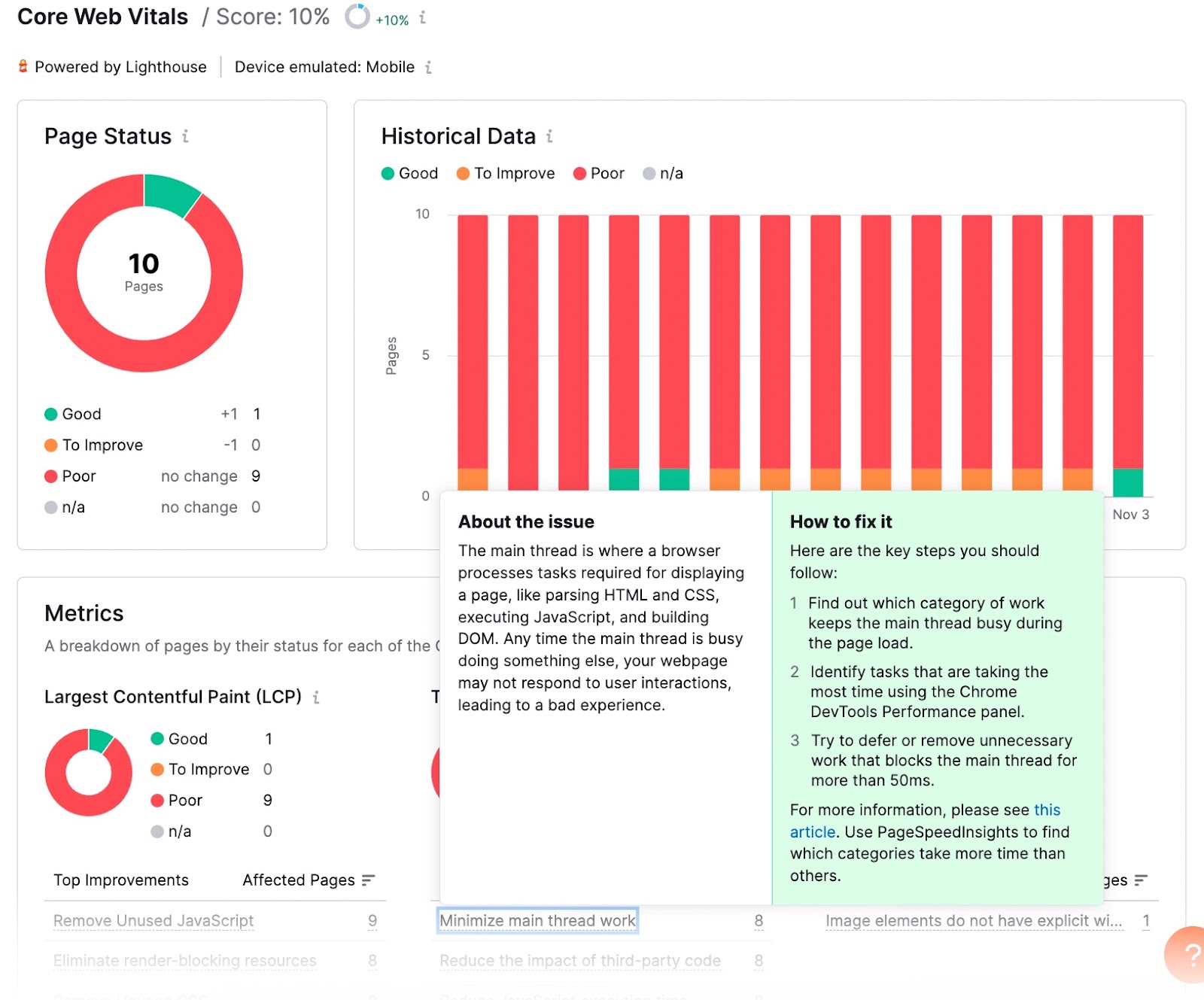Toggle the n/a legend item
The image size is (1204, 1000).
point(662,173)
